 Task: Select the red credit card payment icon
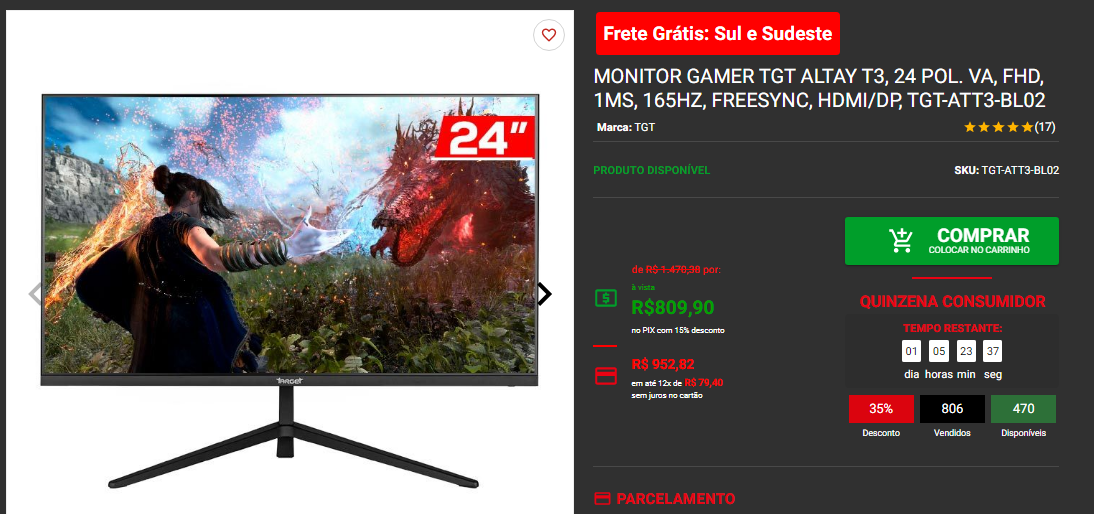pyautogui.click(x=606, y=376)
